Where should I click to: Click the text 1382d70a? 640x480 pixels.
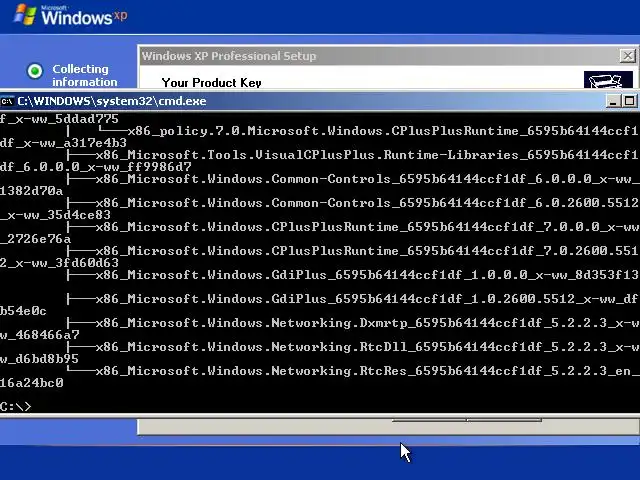[x=31, y=191]
